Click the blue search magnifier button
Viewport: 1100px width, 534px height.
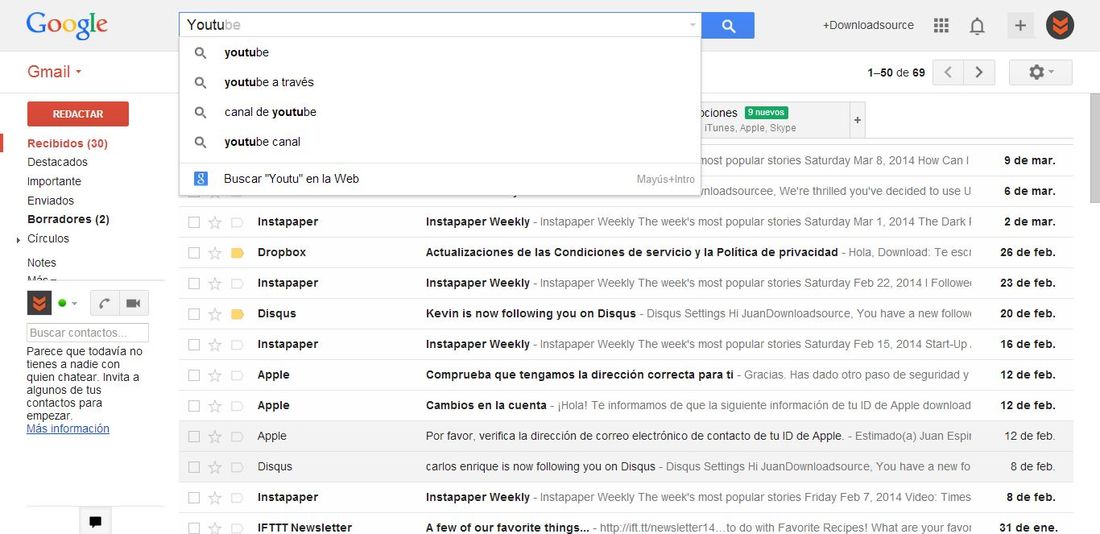(727, 26)
